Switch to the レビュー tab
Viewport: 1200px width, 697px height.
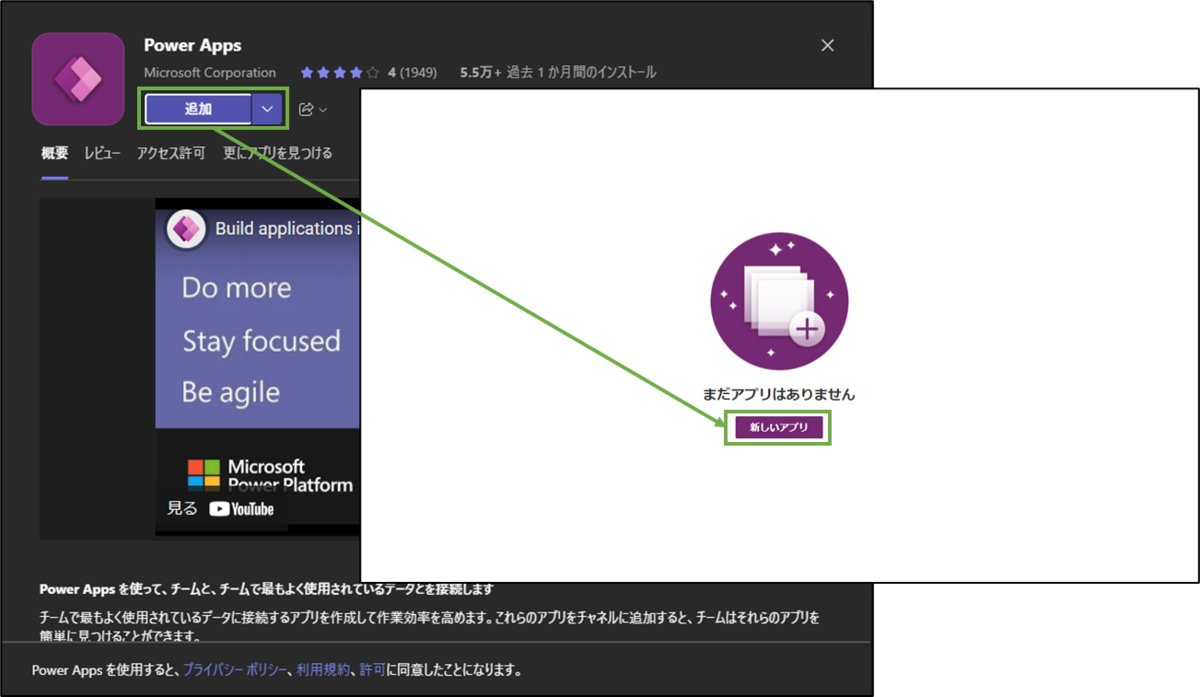(x=102, y=153)
